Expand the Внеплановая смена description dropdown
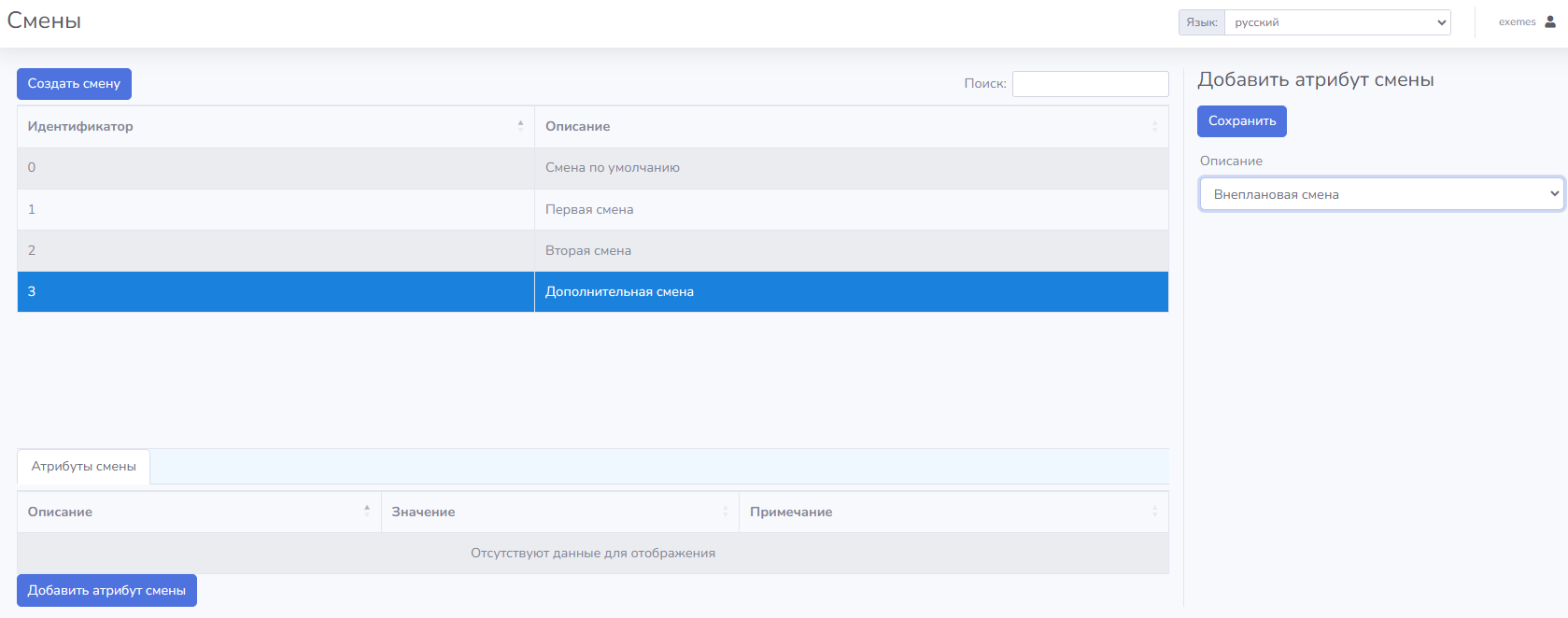This screenshot has height=618, width=1568. coord(1380,194)
